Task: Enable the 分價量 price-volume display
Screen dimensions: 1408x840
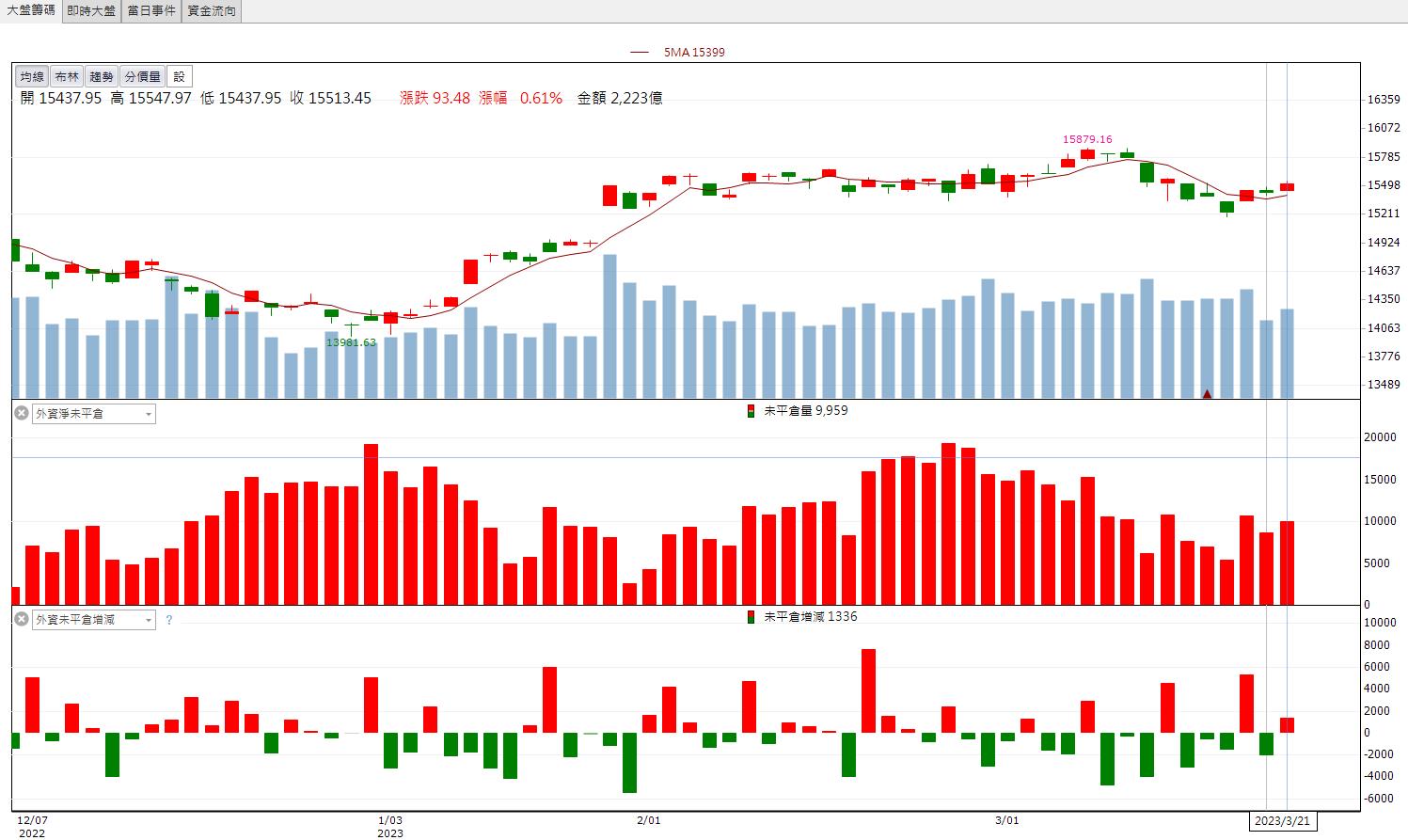Action: [142, 76]
